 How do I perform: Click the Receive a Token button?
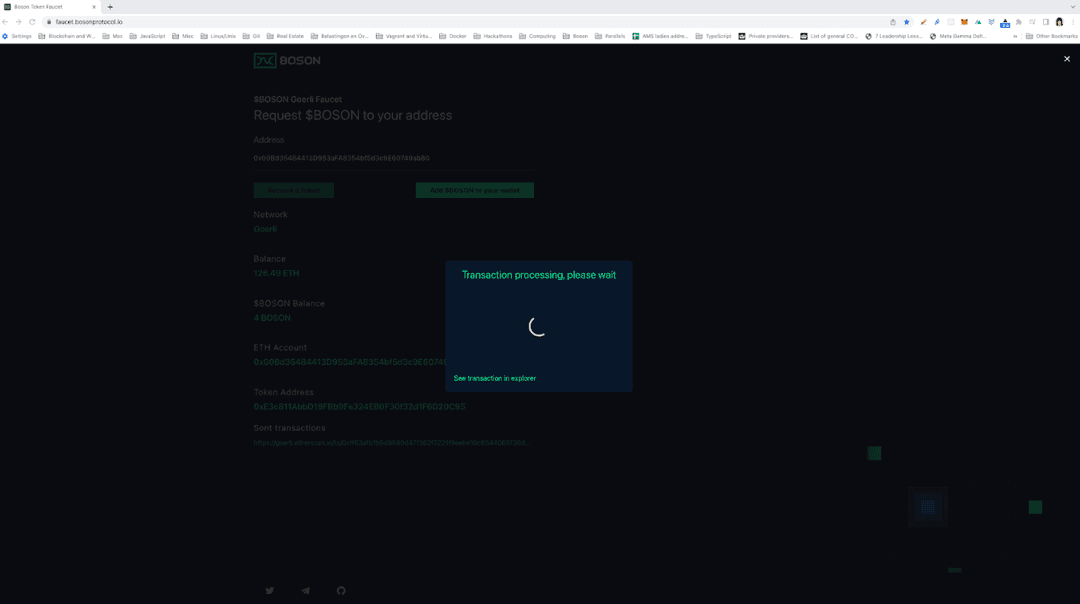(294, 189)
